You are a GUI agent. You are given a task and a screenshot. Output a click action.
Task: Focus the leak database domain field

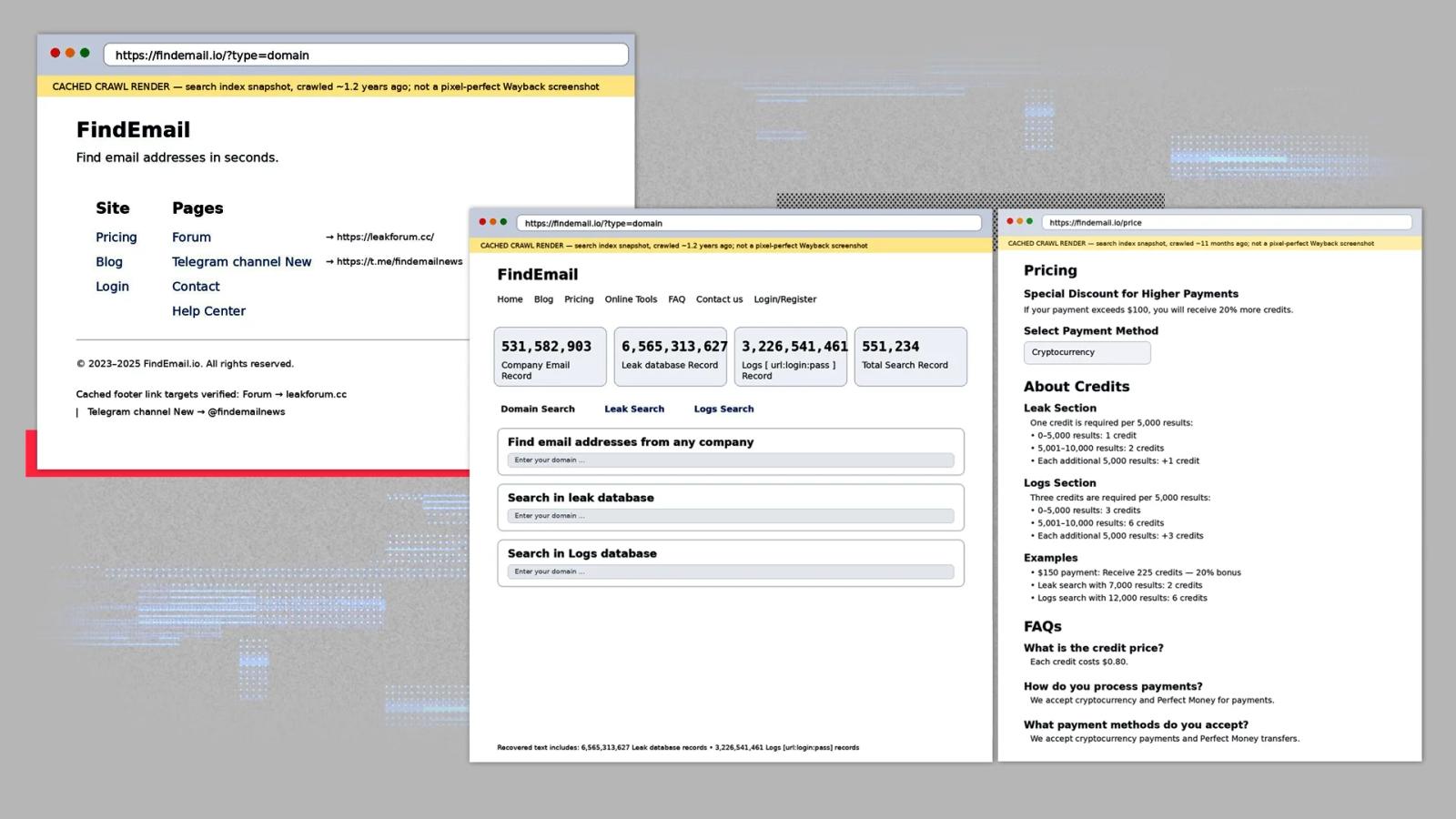[730, 516]
